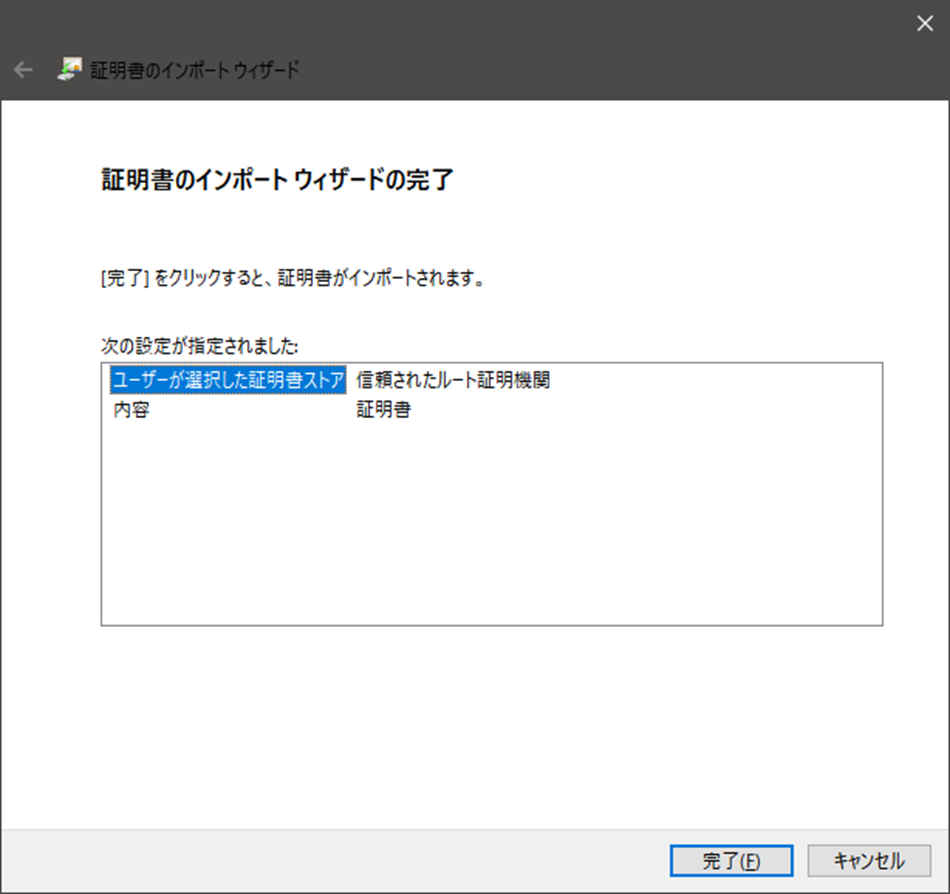This screenshot has width=950, height=894.
Task: Click the キャンセル button
Action: 869,861
